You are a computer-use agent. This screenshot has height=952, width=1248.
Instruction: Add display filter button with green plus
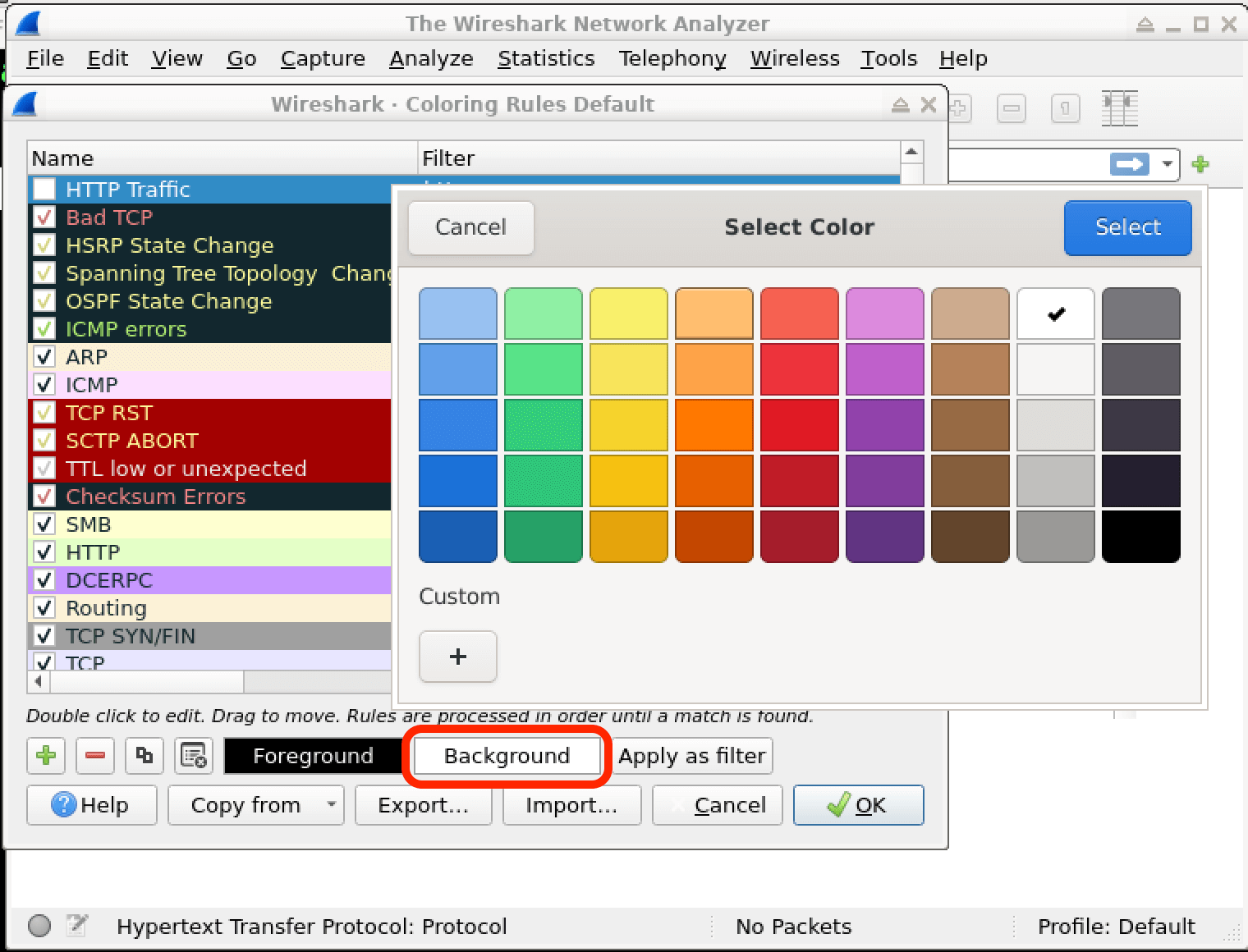(x=1200, y=164)
